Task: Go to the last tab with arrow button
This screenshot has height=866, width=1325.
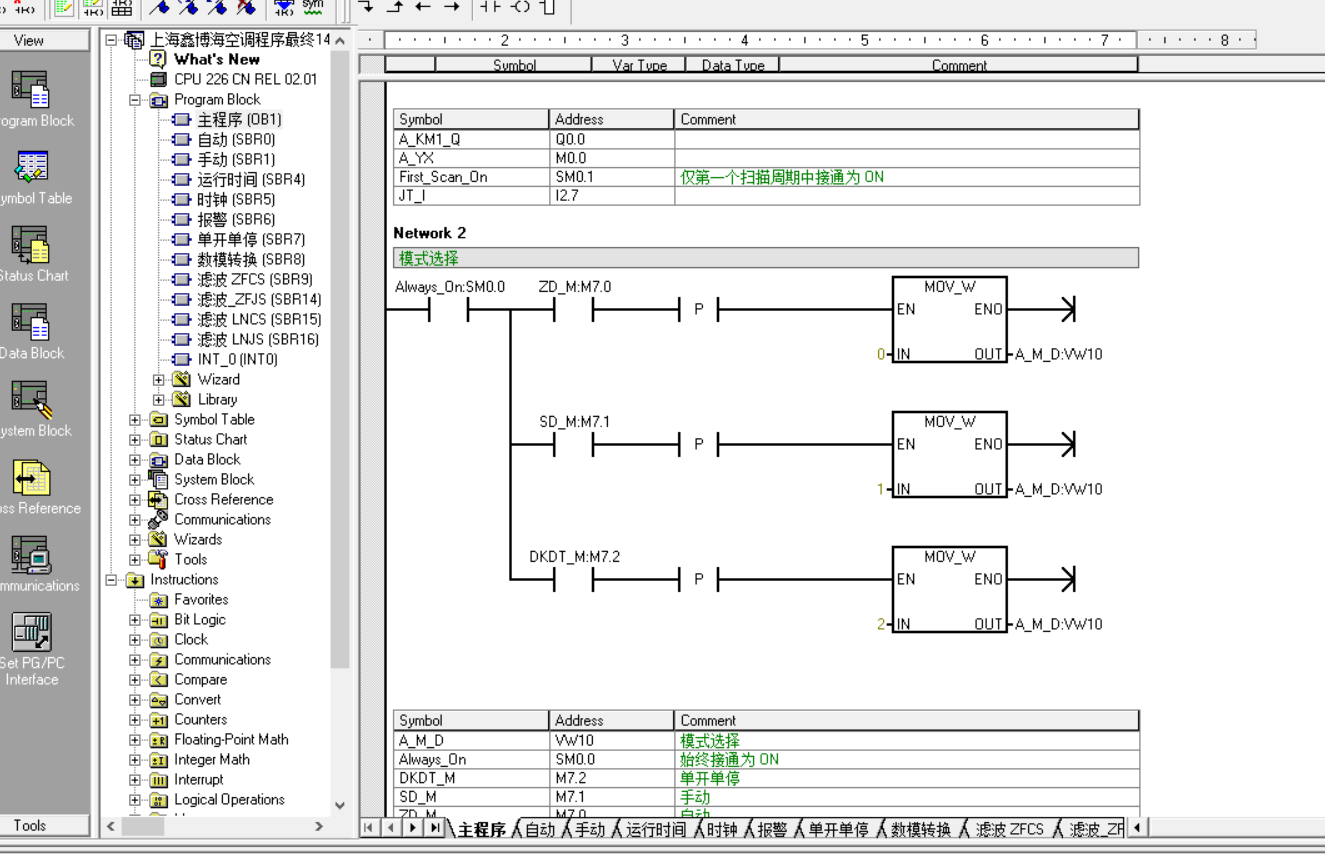Action: (436, 828)
